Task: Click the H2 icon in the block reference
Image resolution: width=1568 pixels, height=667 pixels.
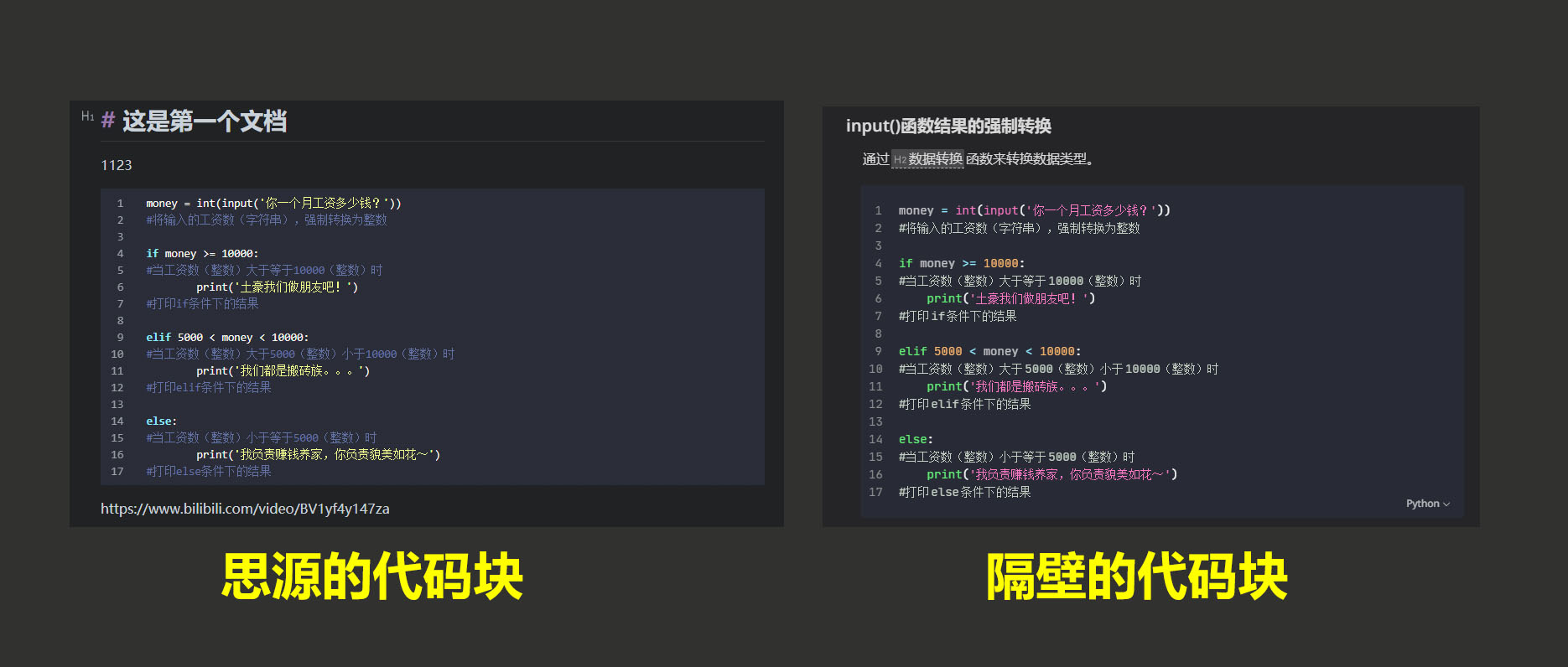Action: [900, 159]
